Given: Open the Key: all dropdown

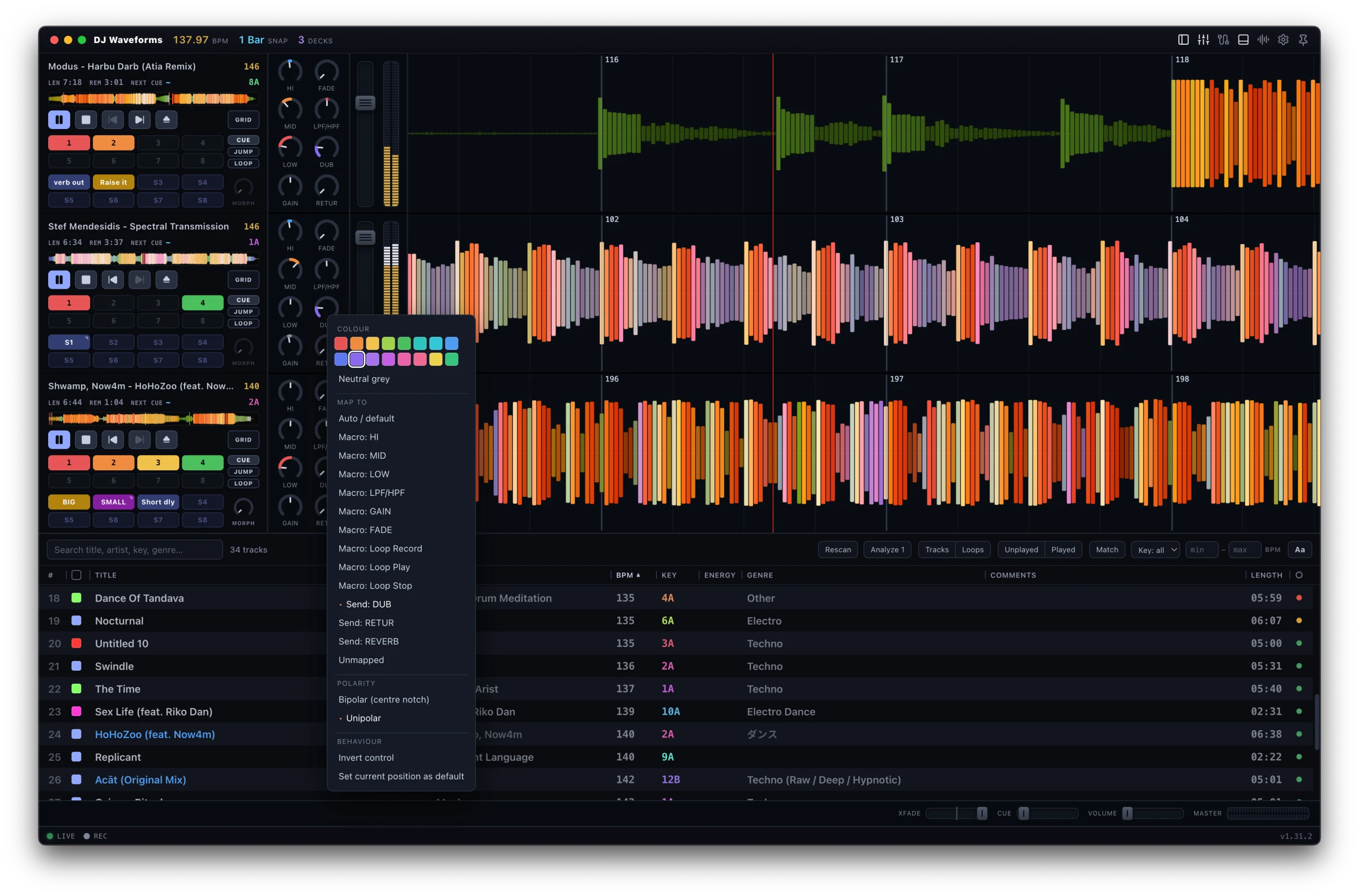Looking at the screenshot, I should pyautogui.click(x=1155, y=549).
